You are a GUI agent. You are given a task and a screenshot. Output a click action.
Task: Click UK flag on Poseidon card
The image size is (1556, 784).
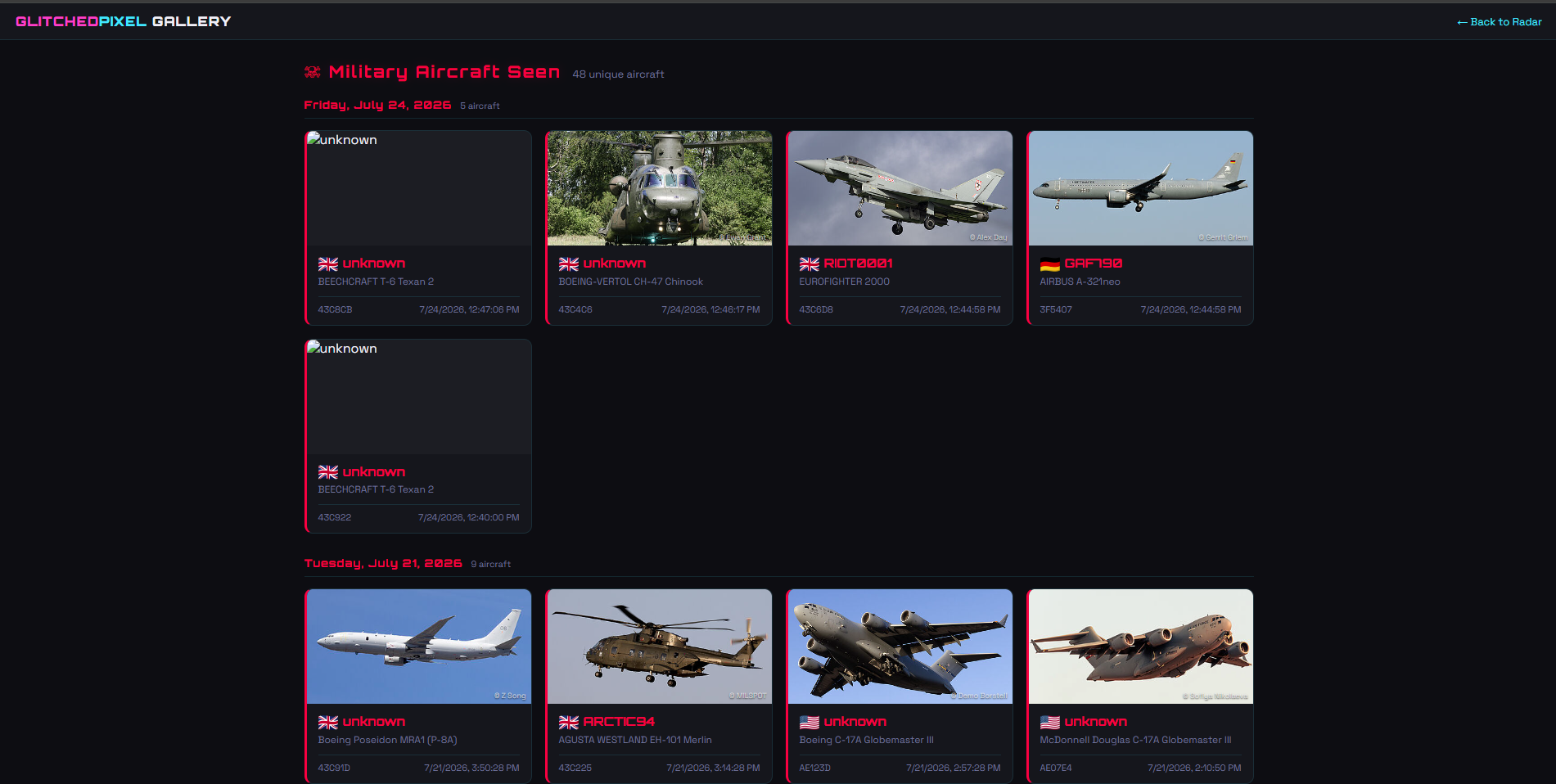click(328, 722)
